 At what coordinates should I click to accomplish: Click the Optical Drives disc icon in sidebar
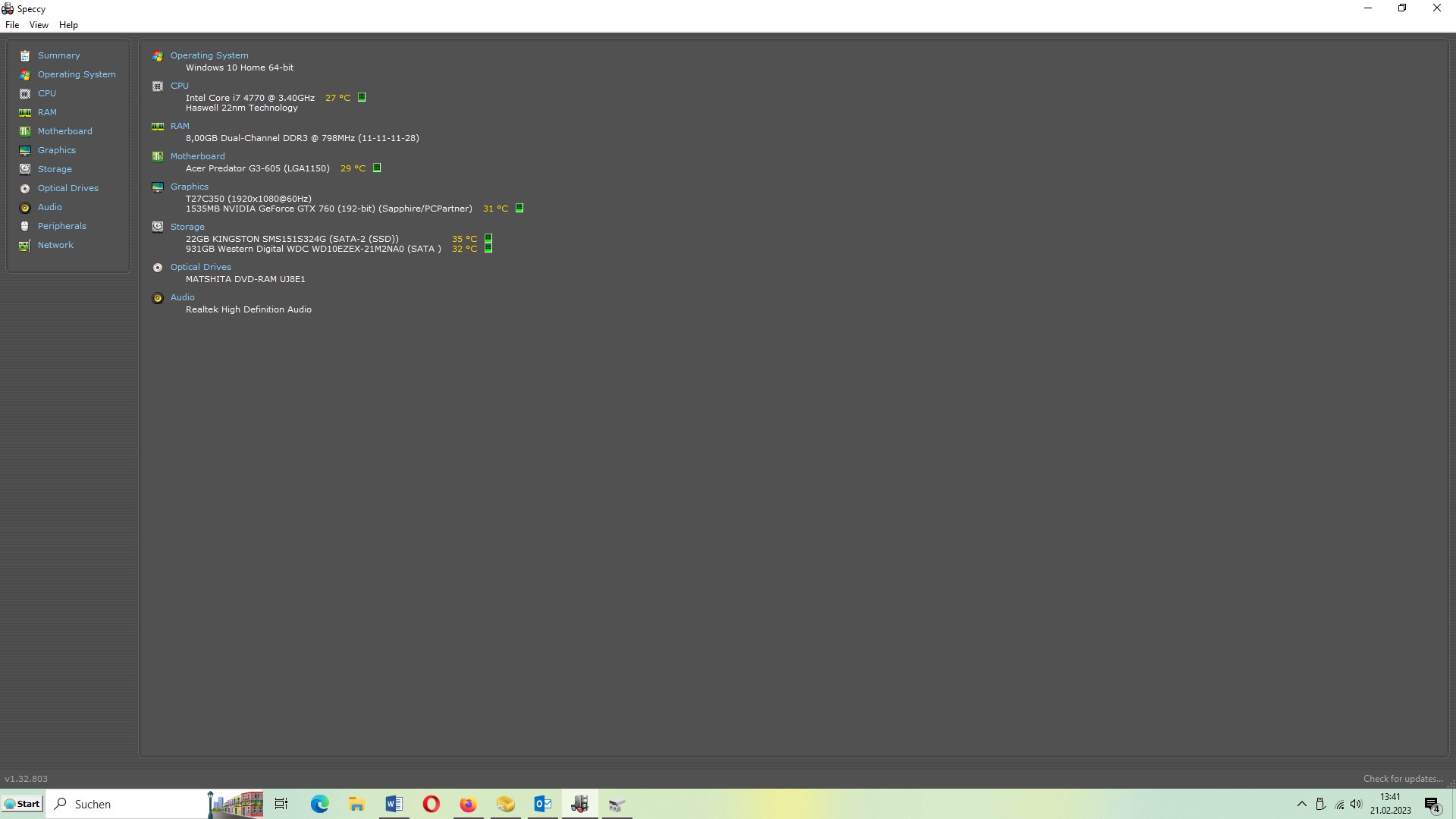coord(25,189)
